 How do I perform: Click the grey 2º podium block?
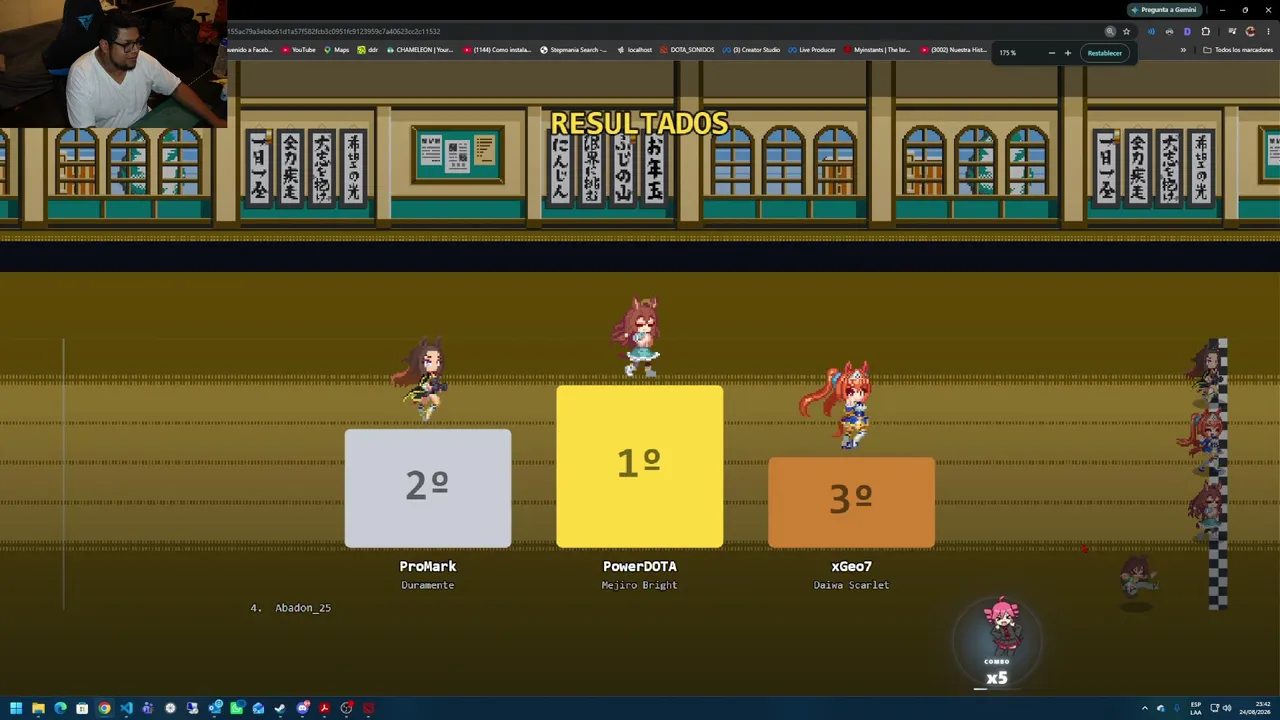(428, 488)
